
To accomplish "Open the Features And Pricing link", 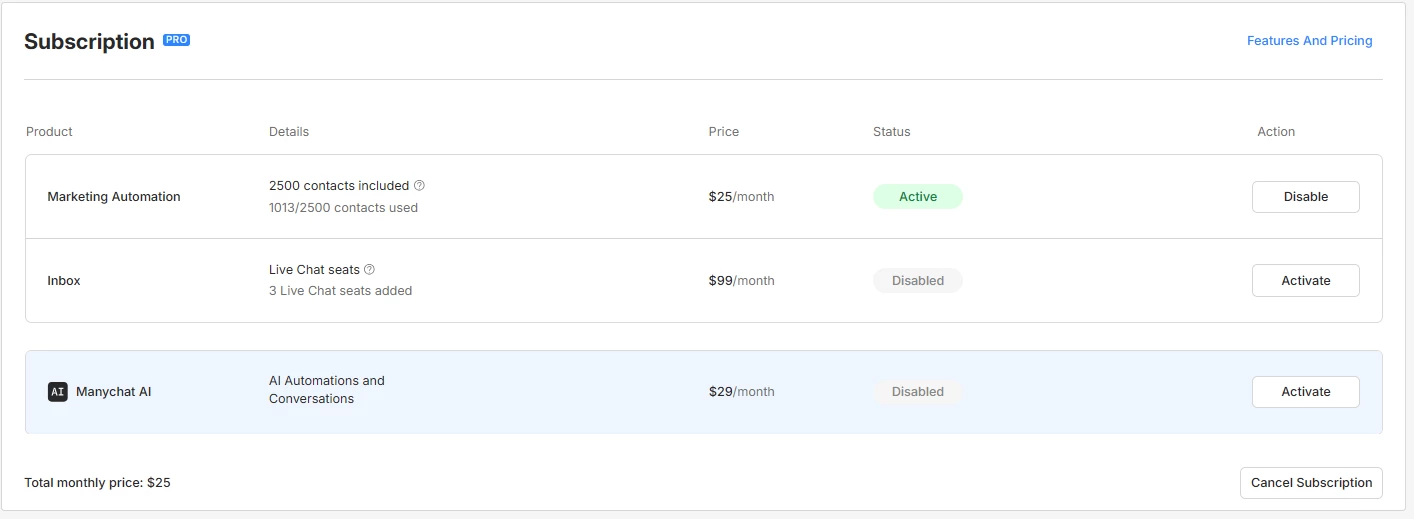I will [x=1309, y=41].
